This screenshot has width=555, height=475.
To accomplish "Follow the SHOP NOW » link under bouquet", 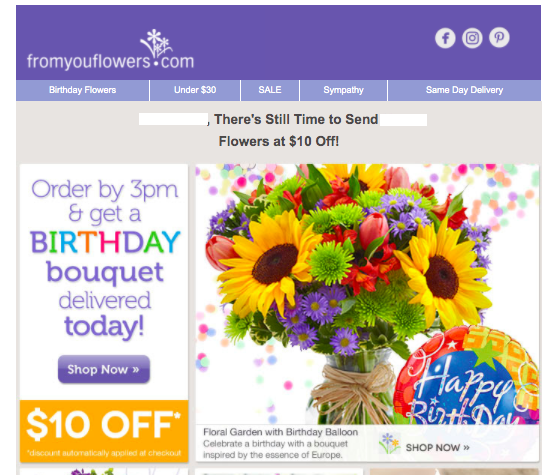I will [x=437, y=448].
